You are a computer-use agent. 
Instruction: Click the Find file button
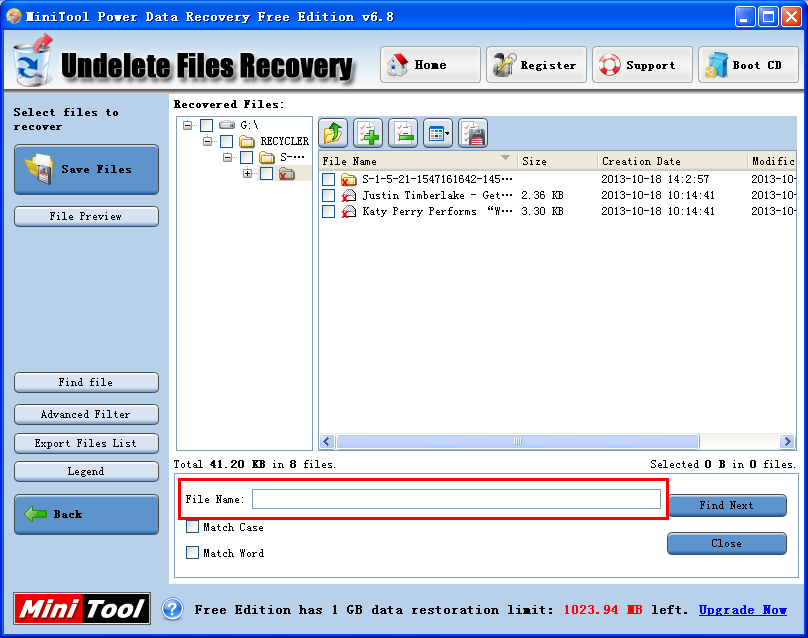pyautogui.click(x=87, y=382)
